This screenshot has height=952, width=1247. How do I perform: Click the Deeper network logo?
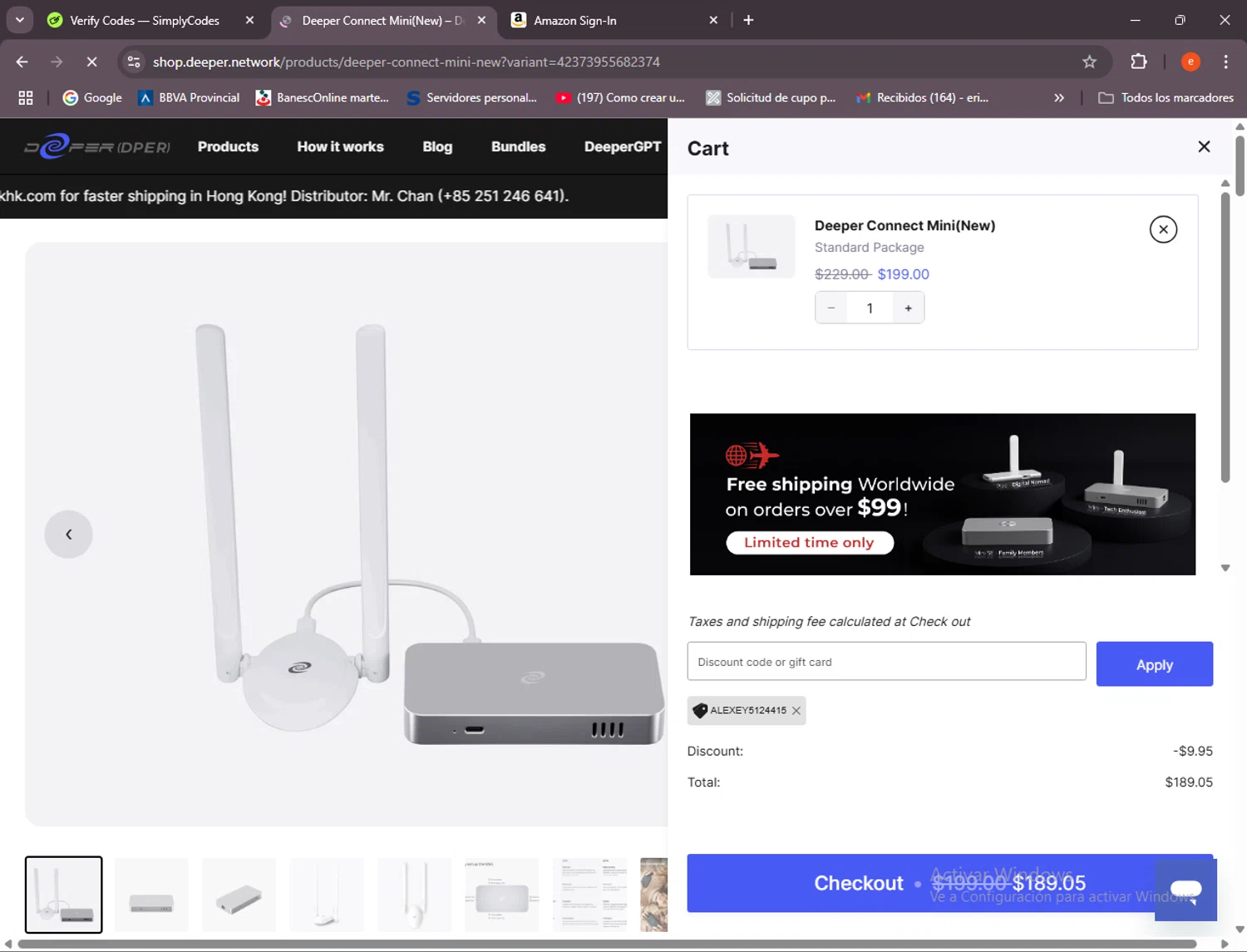97,146
